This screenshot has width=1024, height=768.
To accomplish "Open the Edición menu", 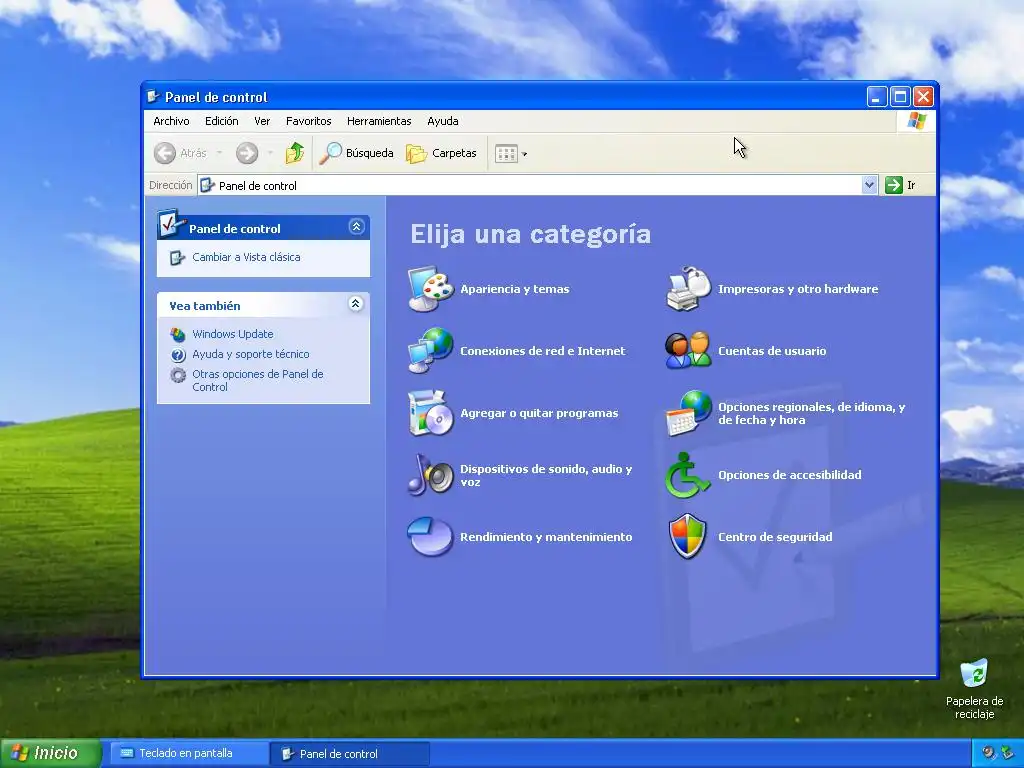I will tap(221, 121).
